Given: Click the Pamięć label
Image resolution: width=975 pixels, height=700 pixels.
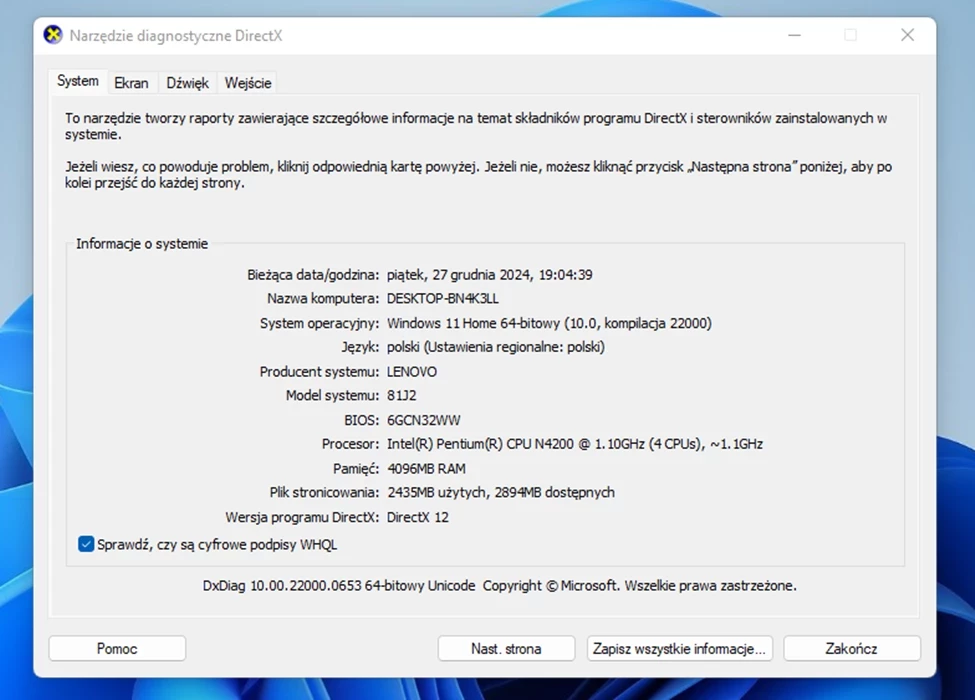Looking at the screenshot, I should click(x=356, y=469).
